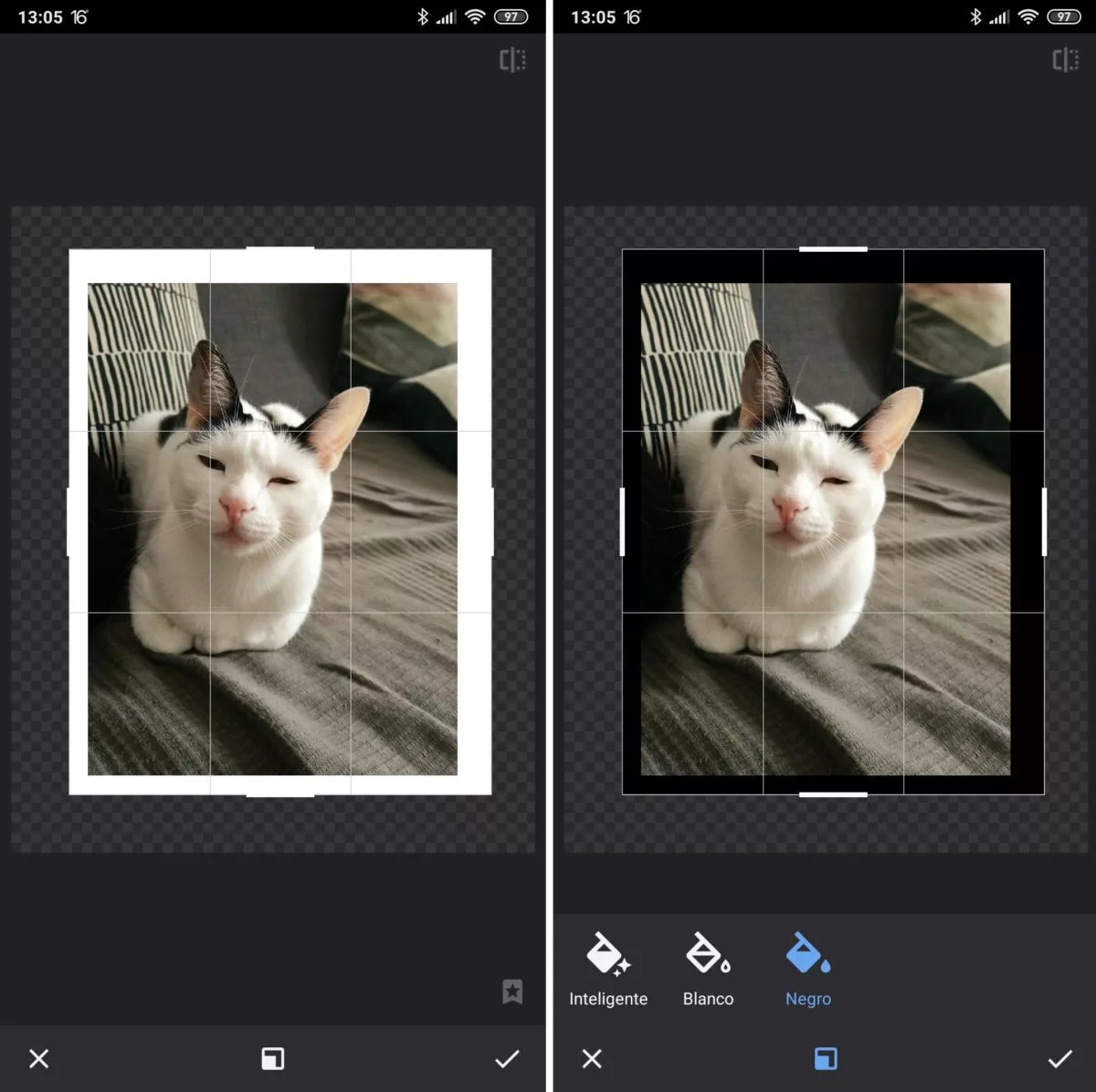1096x1092 pixels.
Task: Tap compare icon above the black-bordered photo
Action: point(1065,60)
